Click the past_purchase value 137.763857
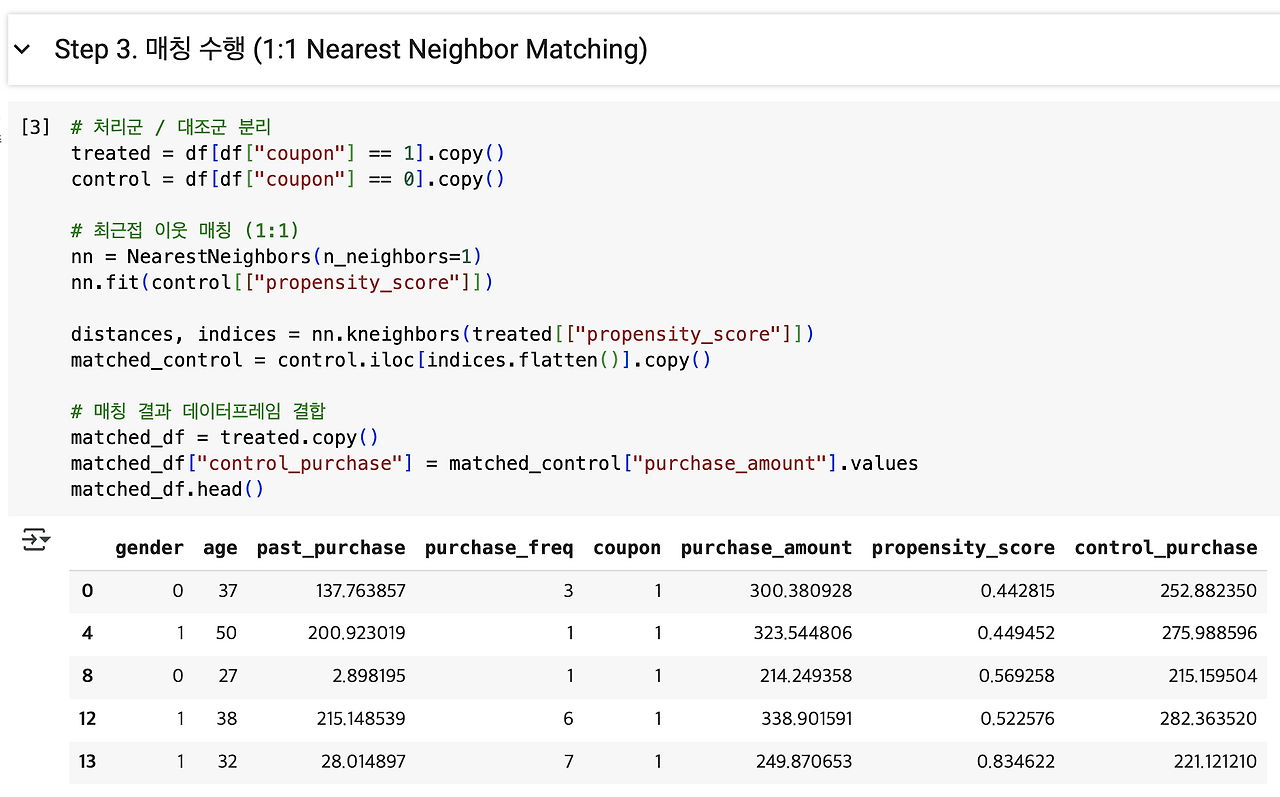Viewport: 1280px width, 797px height. coord(361,591)
